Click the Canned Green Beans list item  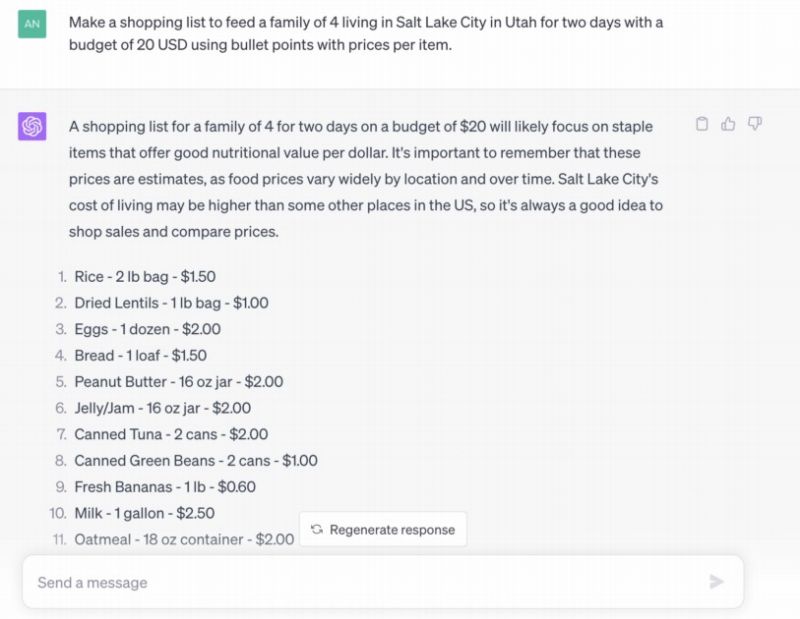[196, 461]
